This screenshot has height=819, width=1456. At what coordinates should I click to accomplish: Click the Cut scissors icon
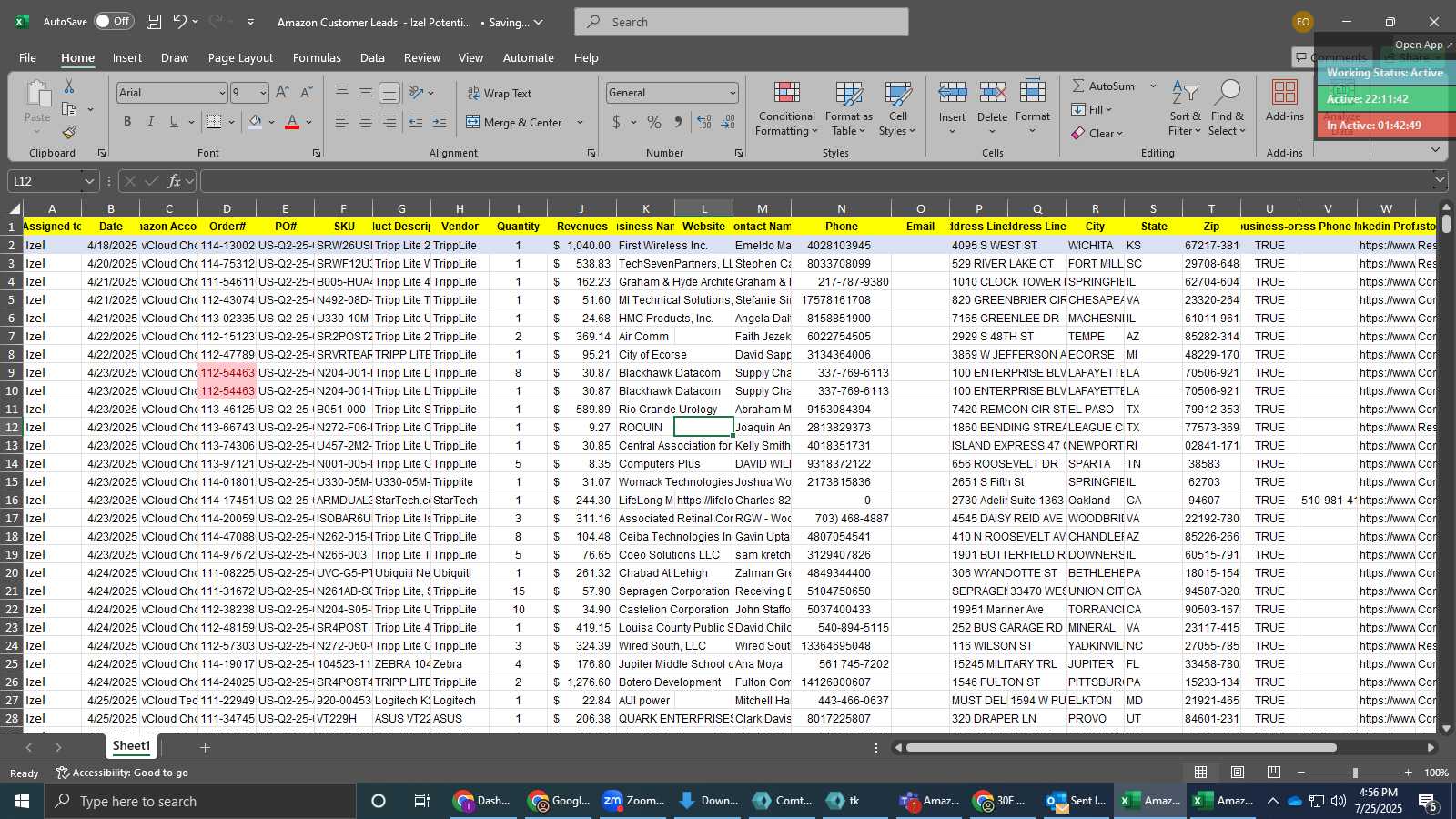(68, 86)
